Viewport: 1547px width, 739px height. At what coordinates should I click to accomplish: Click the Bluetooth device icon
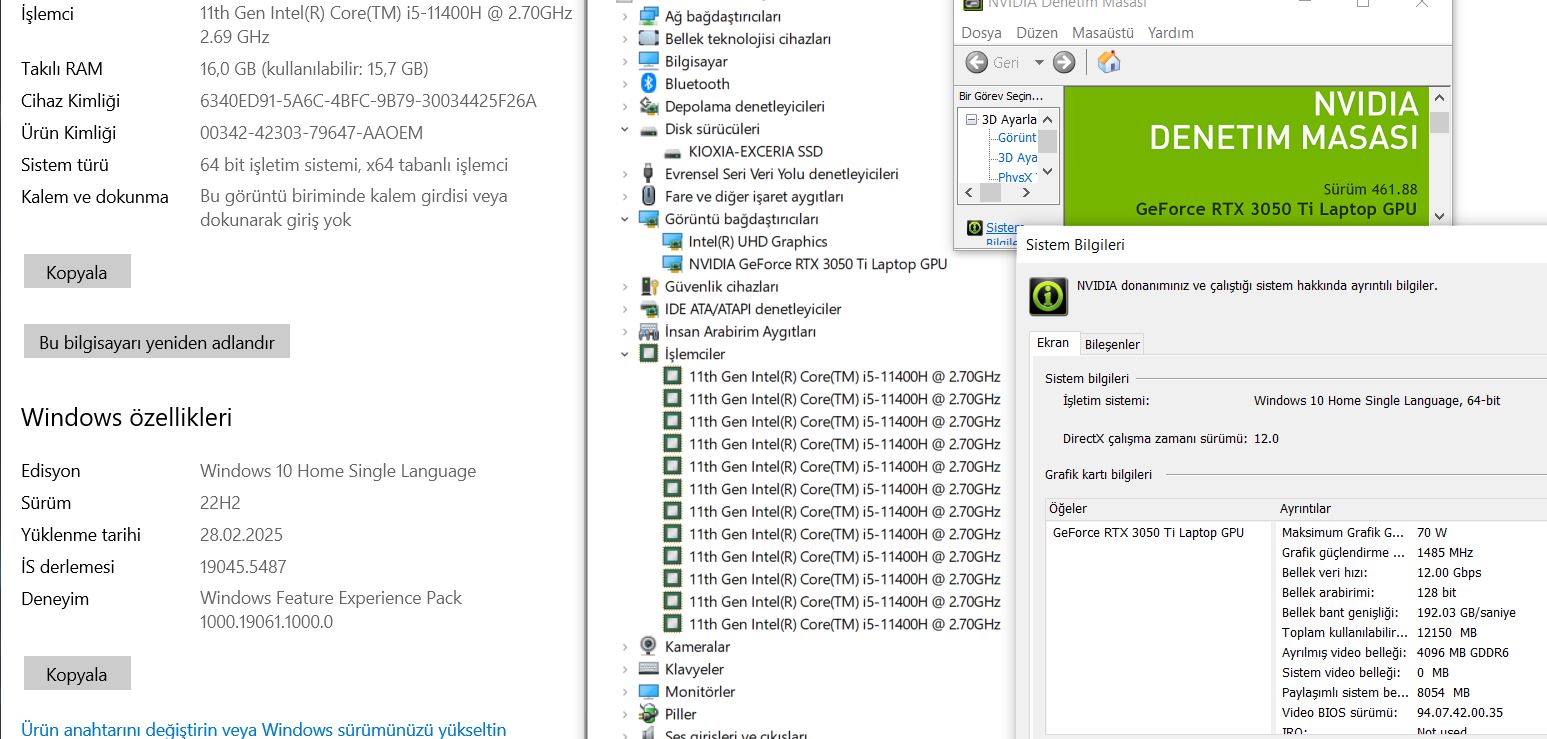coord(648,84)
